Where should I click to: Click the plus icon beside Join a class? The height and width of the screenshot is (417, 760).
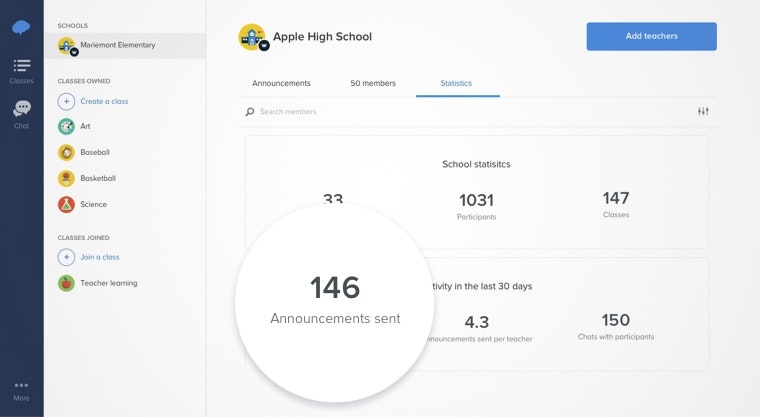66,257
